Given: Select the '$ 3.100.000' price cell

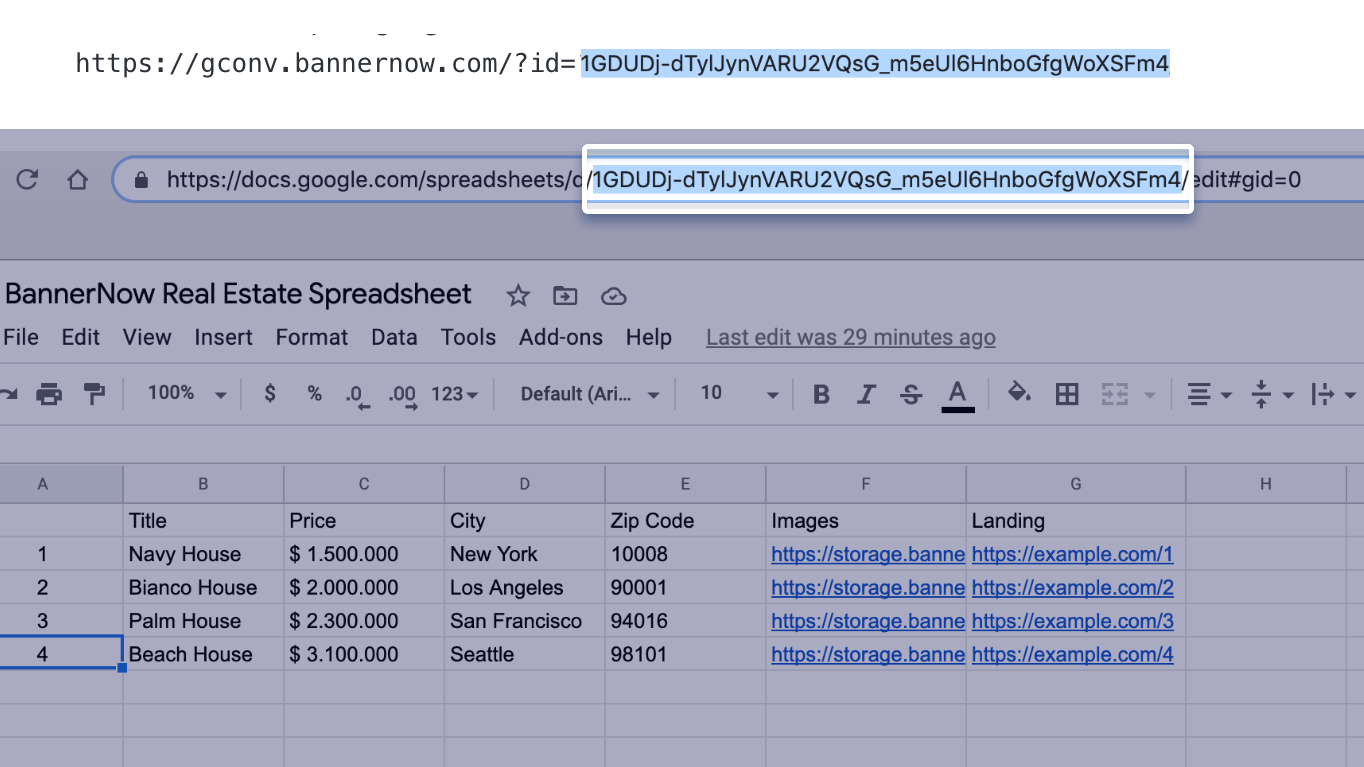Looking at the screenshot, I should pyautogui.click(x=364, y=654).
